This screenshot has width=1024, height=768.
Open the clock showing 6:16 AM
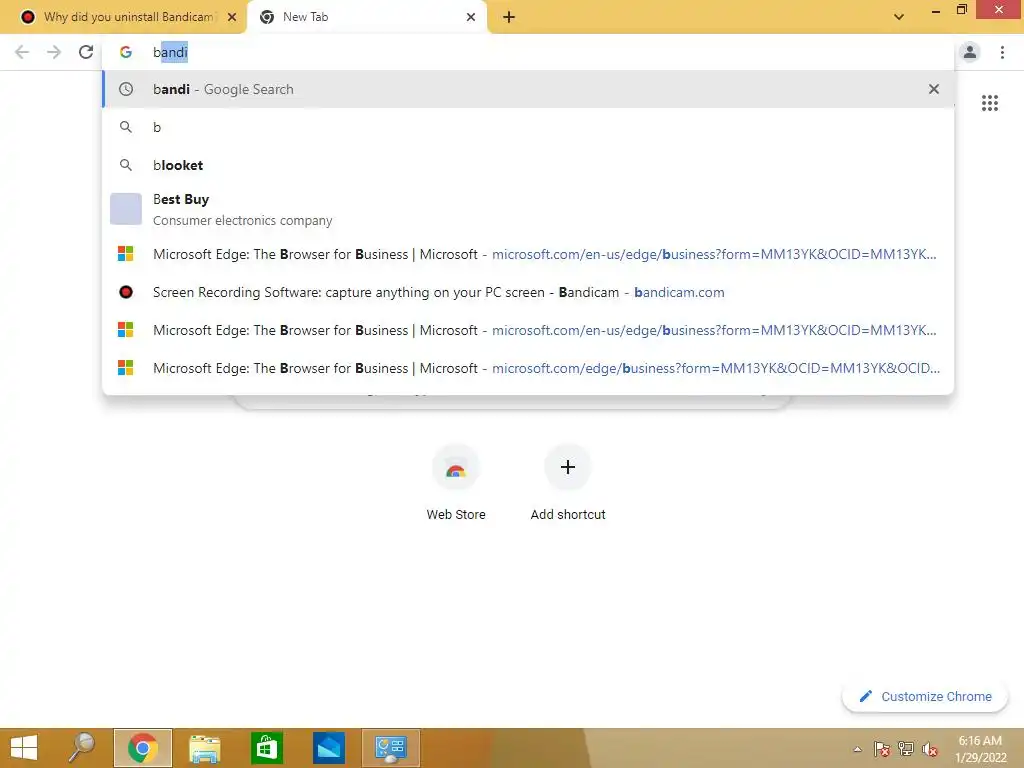click(x=980, y=749)
